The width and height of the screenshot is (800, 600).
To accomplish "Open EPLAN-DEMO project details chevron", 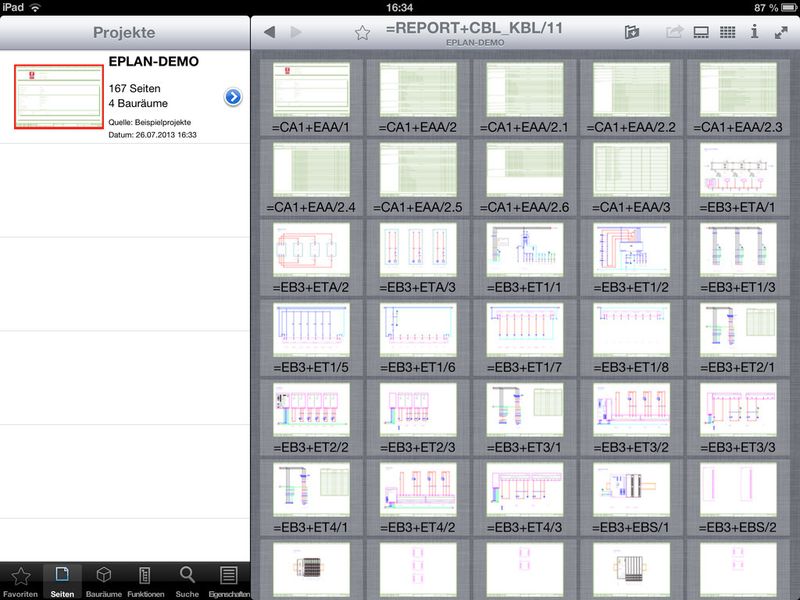I will click(233, 97).
